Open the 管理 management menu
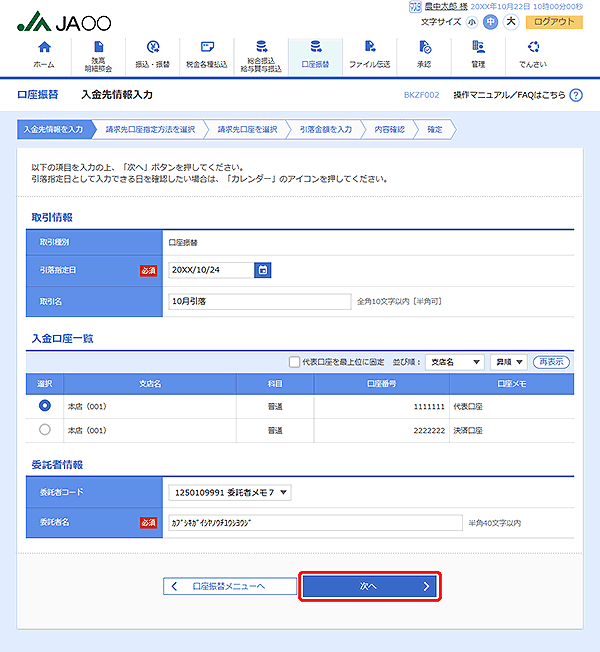Image resolution: width=600 pixels, height=652 pixels. pyautogui.click(x=478, y=54)
